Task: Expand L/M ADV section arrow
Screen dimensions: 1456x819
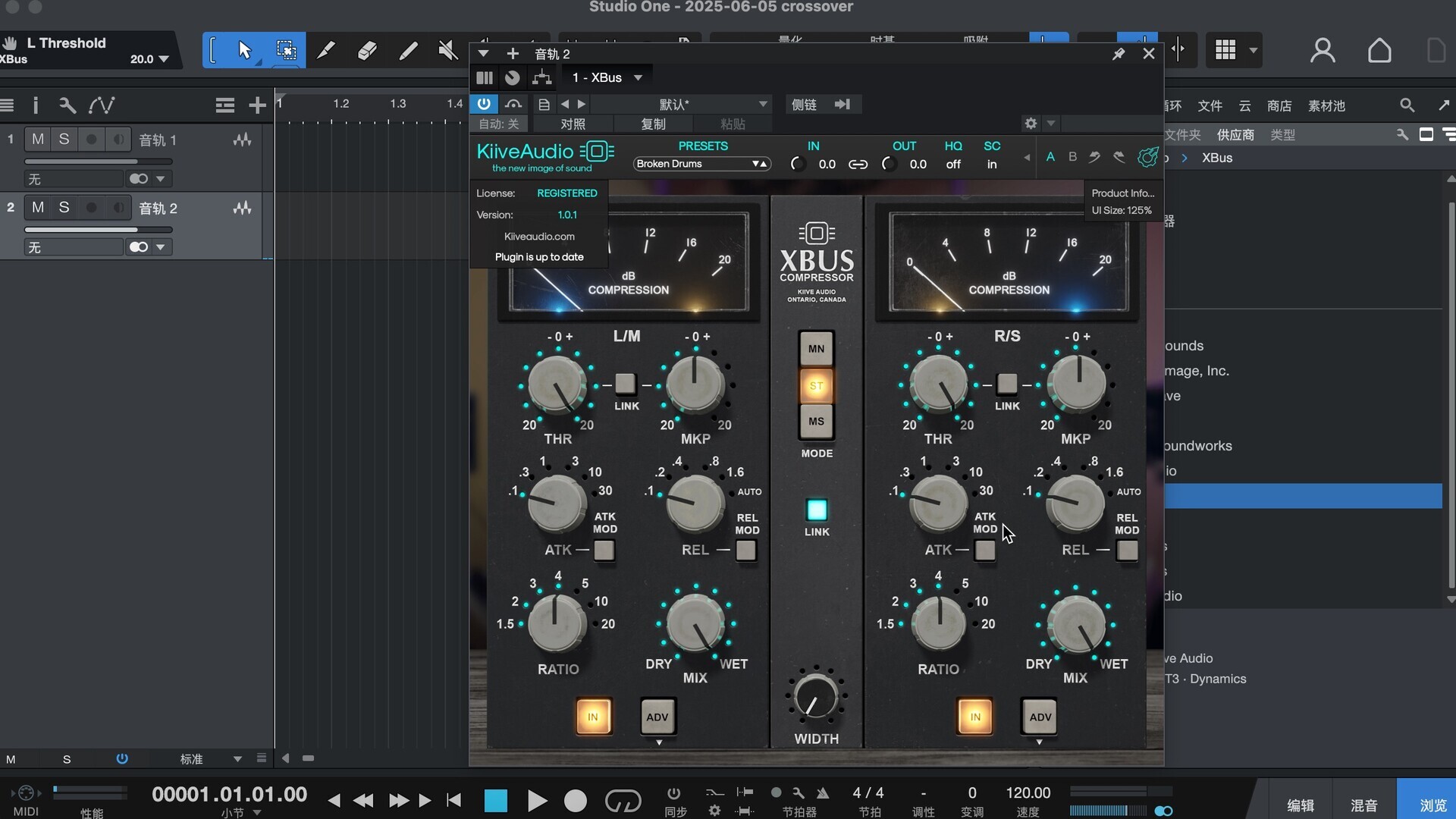Action: (x=658, y=743)
